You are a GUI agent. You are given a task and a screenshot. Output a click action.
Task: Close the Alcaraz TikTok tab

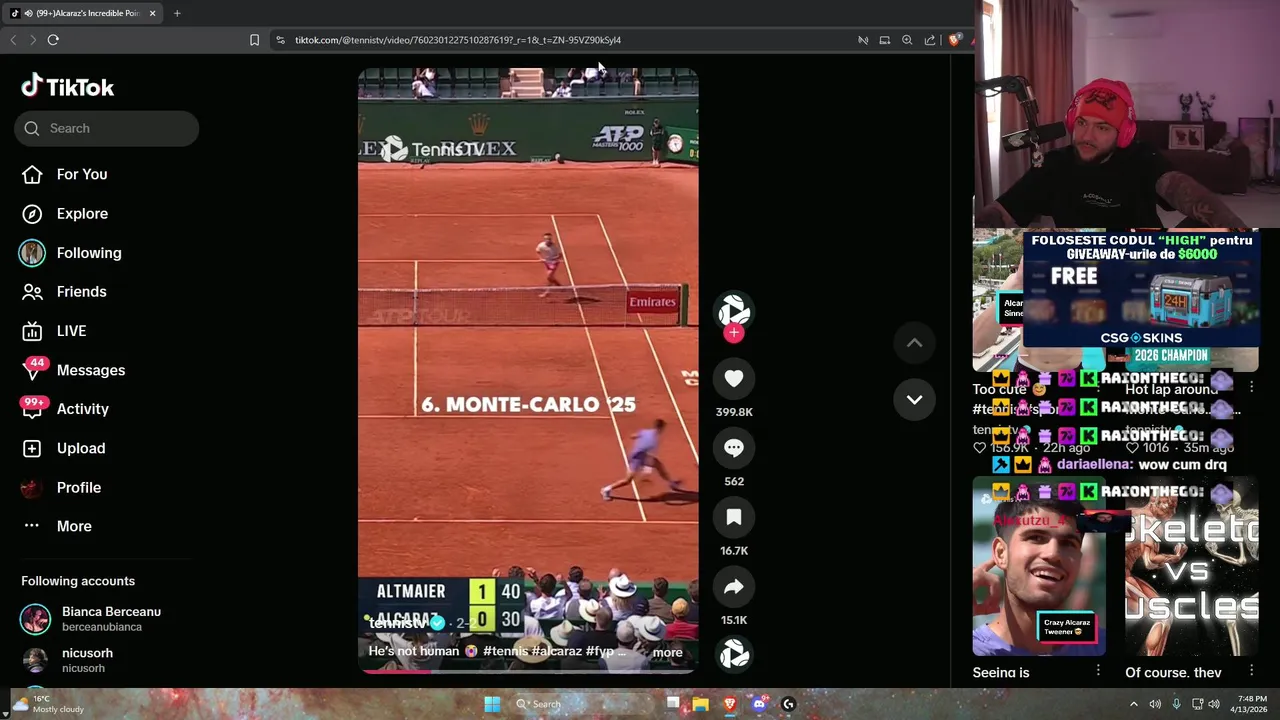pyautogui.click(x=152, y=13)
